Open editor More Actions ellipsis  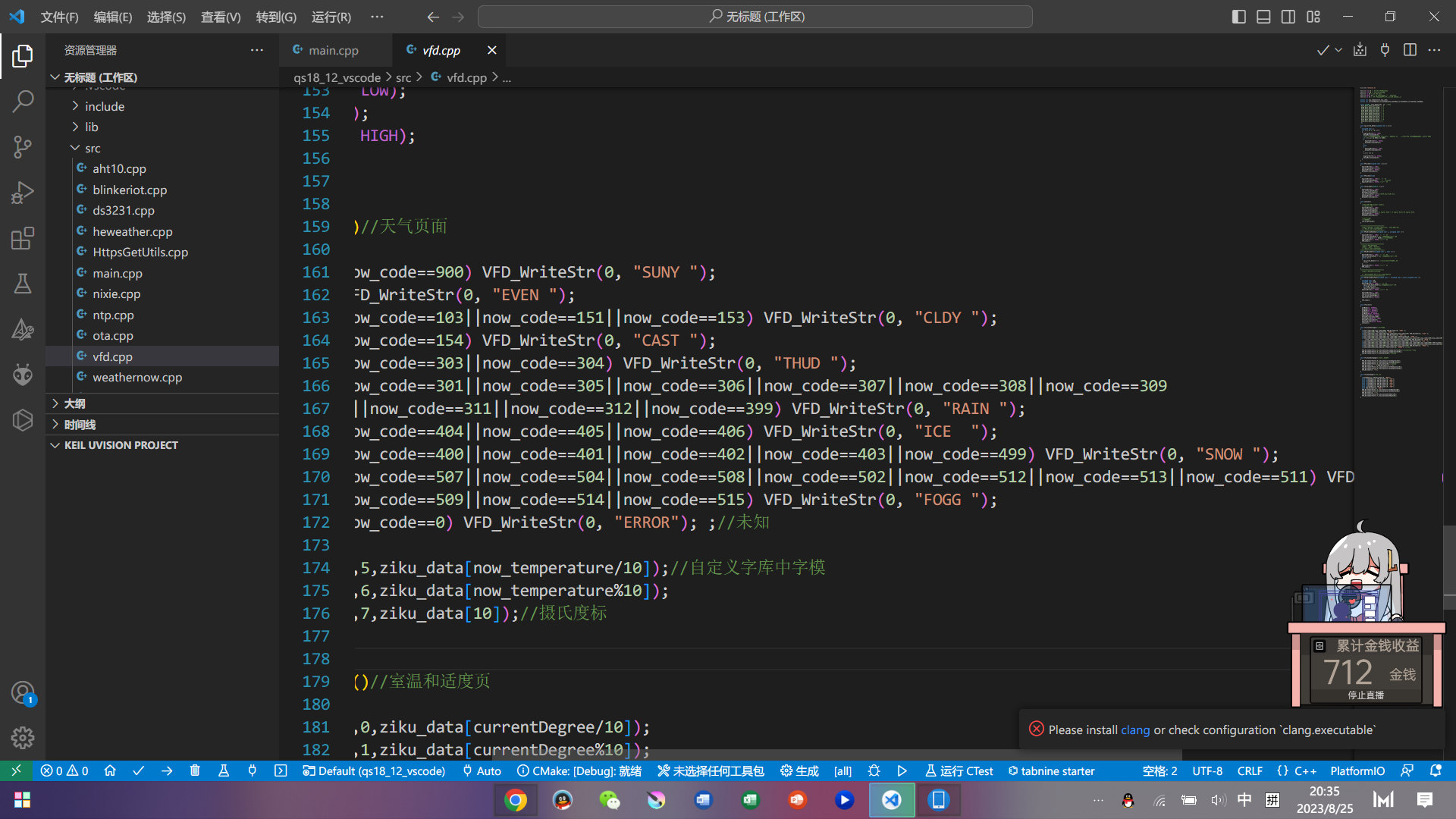point(1434,50)
